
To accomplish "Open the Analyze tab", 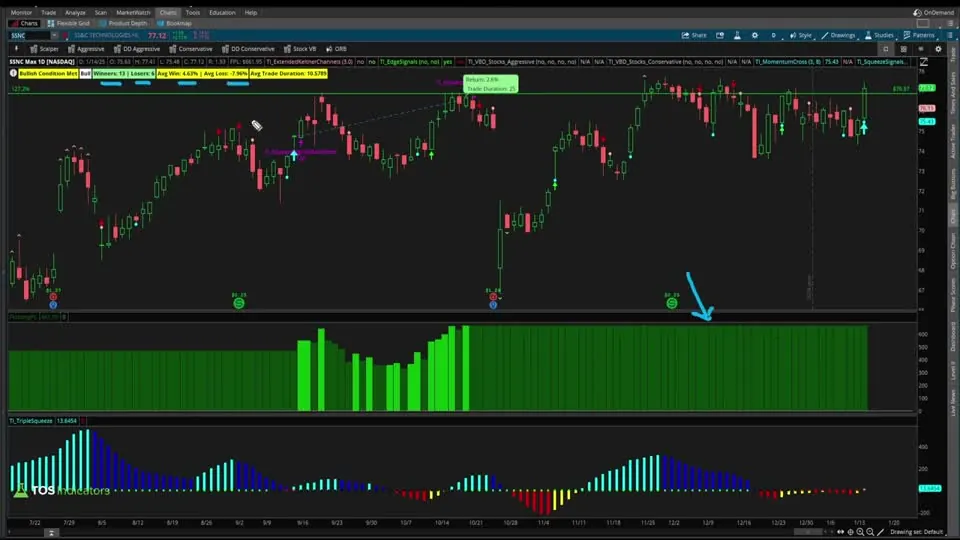I will [75, 12].
